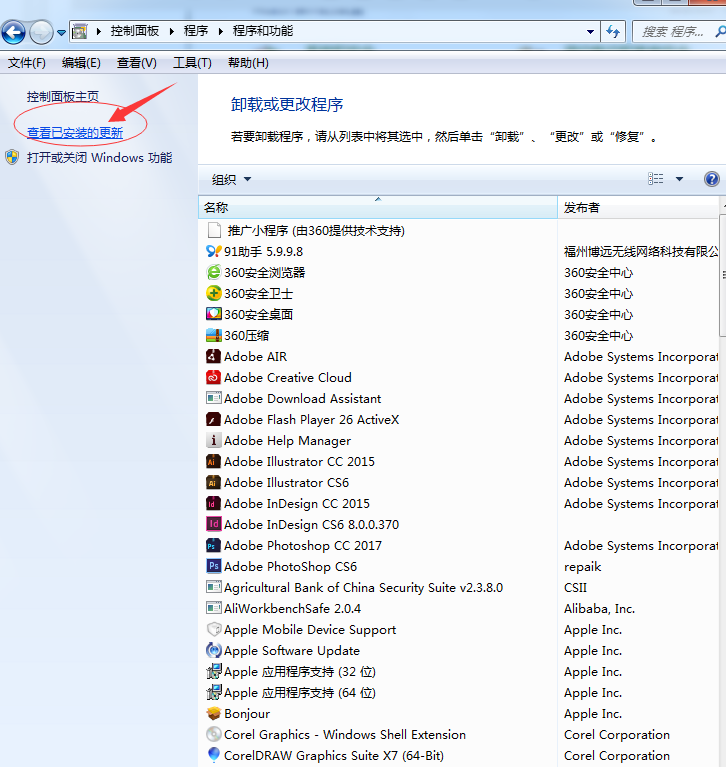Click the 程序和功能 breadcrumb
The image size is (726, 767).
point(263,31)
